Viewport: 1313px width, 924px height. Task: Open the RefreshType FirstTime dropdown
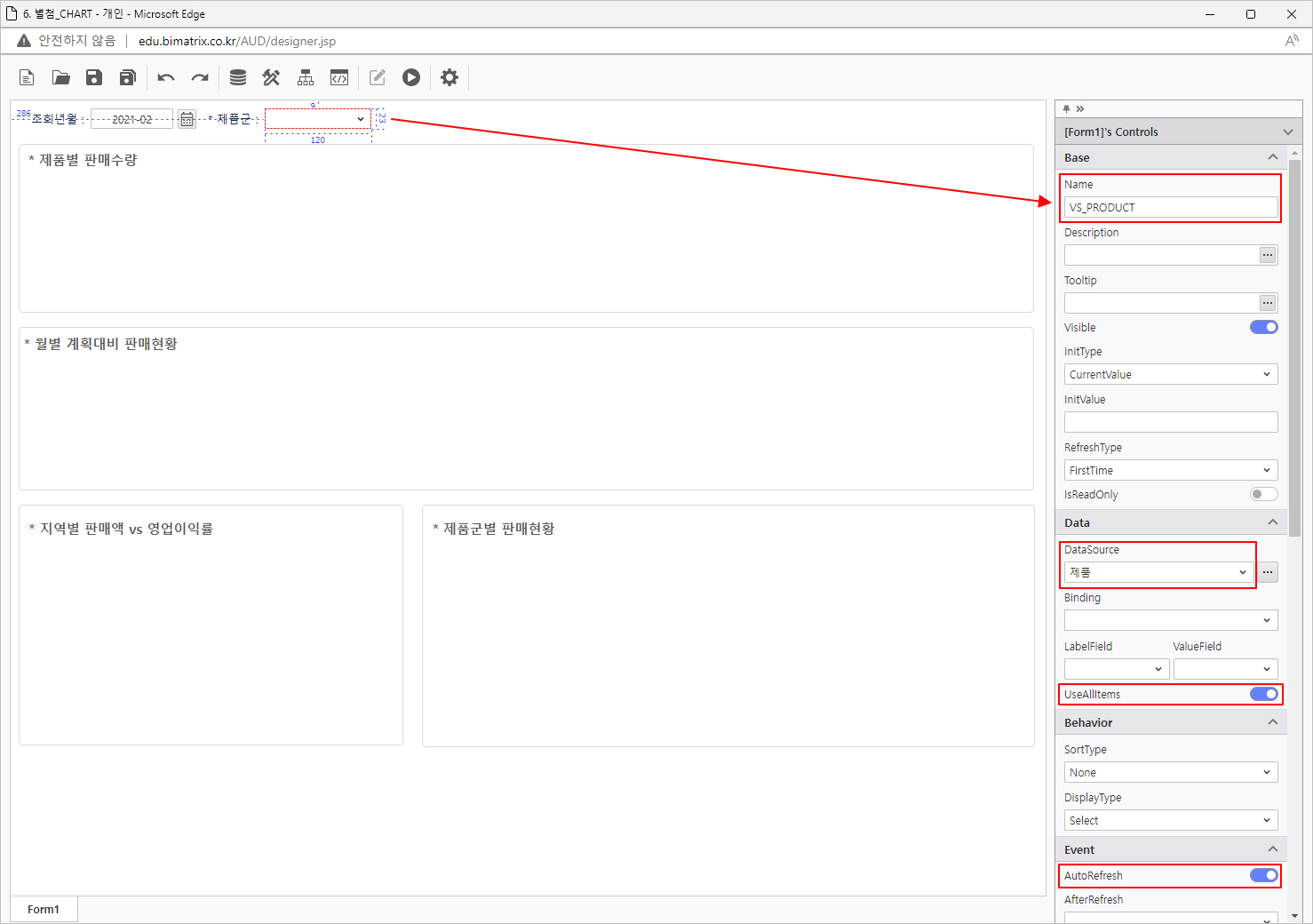coord(1170,470)
